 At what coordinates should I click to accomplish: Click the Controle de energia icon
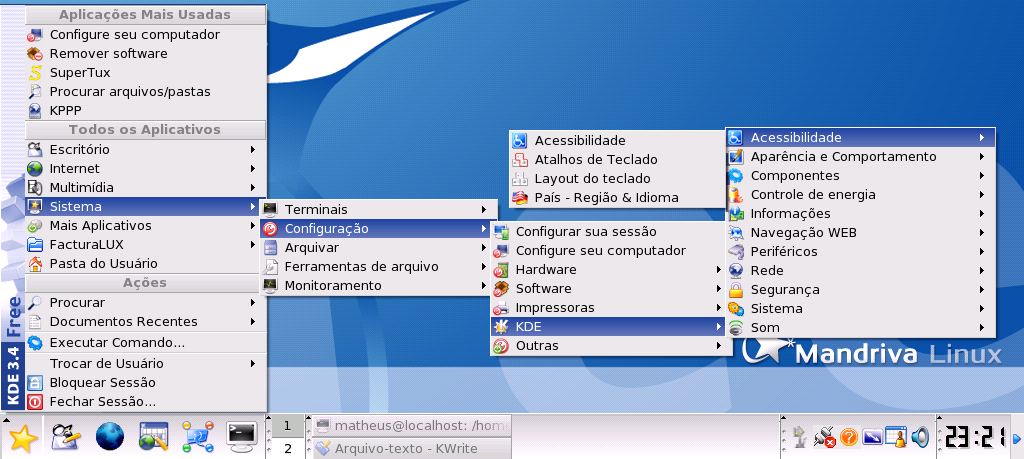pyautogui.click(x=736, y=195)
